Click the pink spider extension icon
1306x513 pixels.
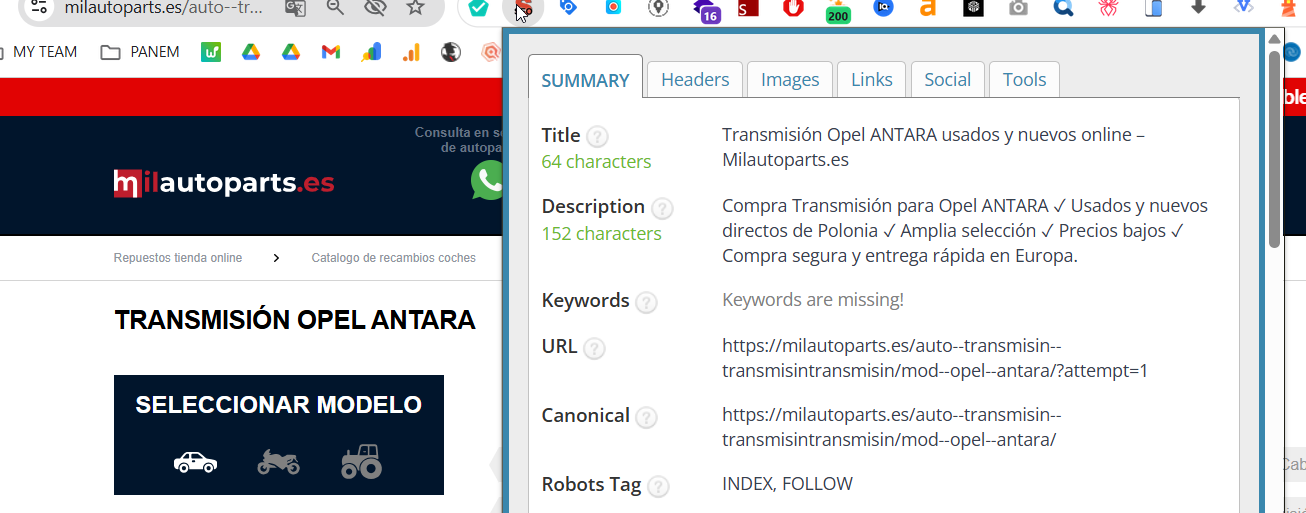[x=1108, y=8]
